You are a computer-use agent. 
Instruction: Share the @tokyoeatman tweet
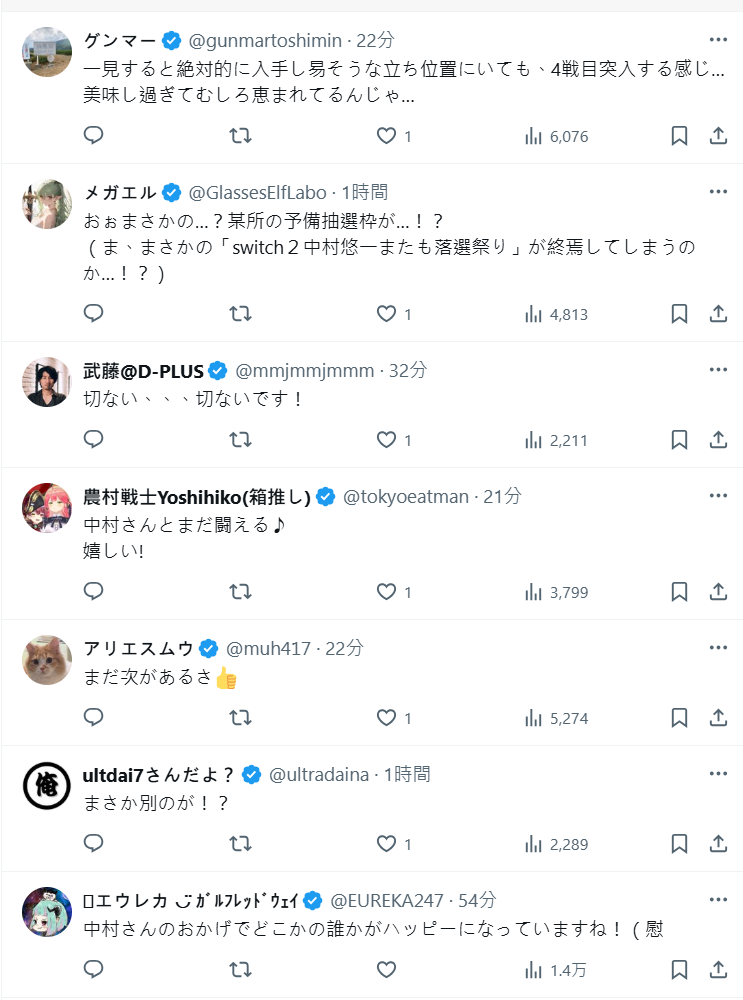718,592
